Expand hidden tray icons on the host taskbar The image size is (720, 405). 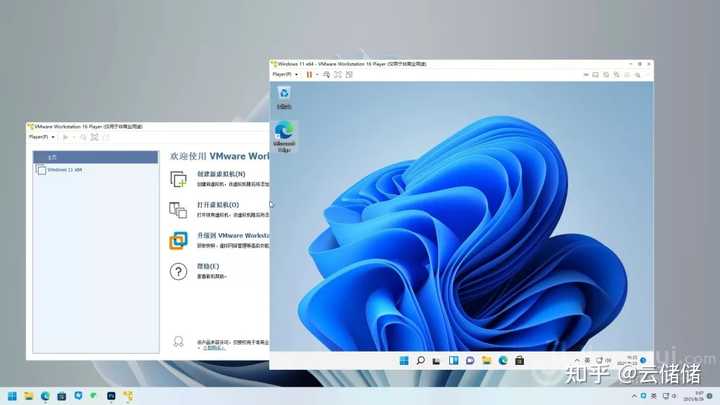pyautogui.click(x=634, y=396)
